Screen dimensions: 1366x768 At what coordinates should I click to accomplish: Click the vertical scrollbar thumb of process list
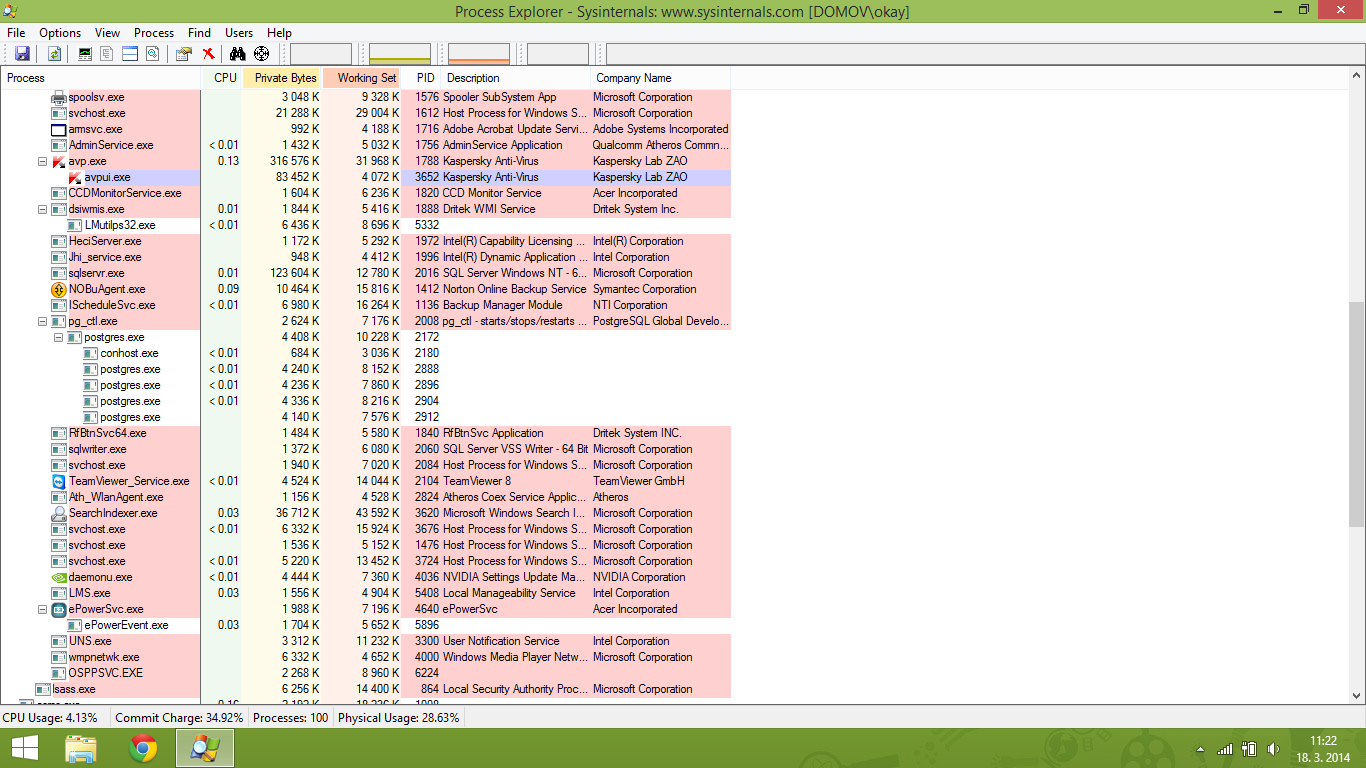click(1357, 414)
